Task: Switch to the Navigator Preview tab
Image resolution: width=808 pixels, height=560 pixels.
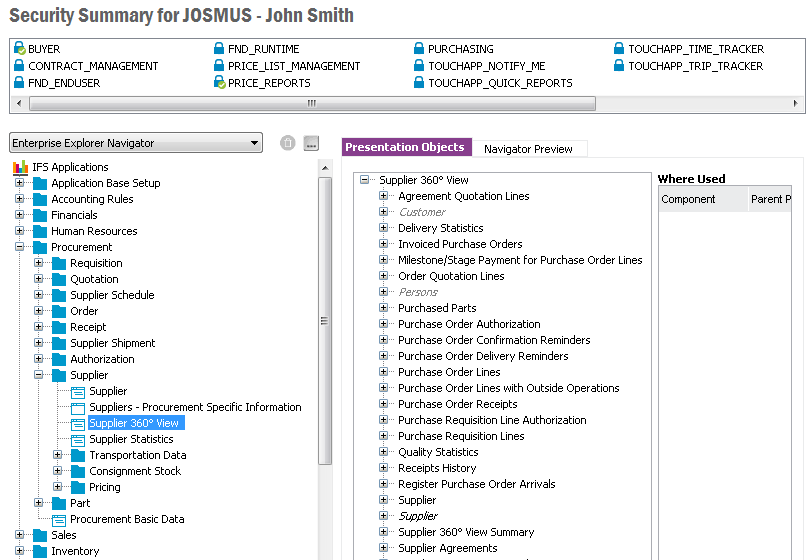Action: [528, 149]
